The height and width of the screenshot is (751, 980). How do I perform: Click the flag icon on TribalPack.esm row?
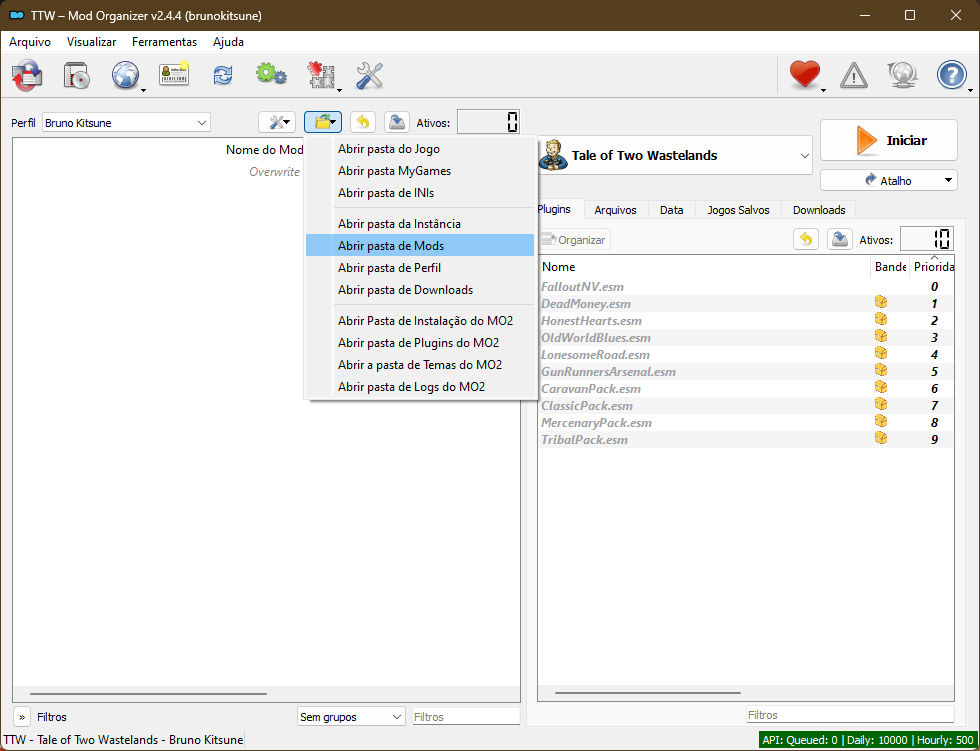pyautogui.click(x=881, y=438)
